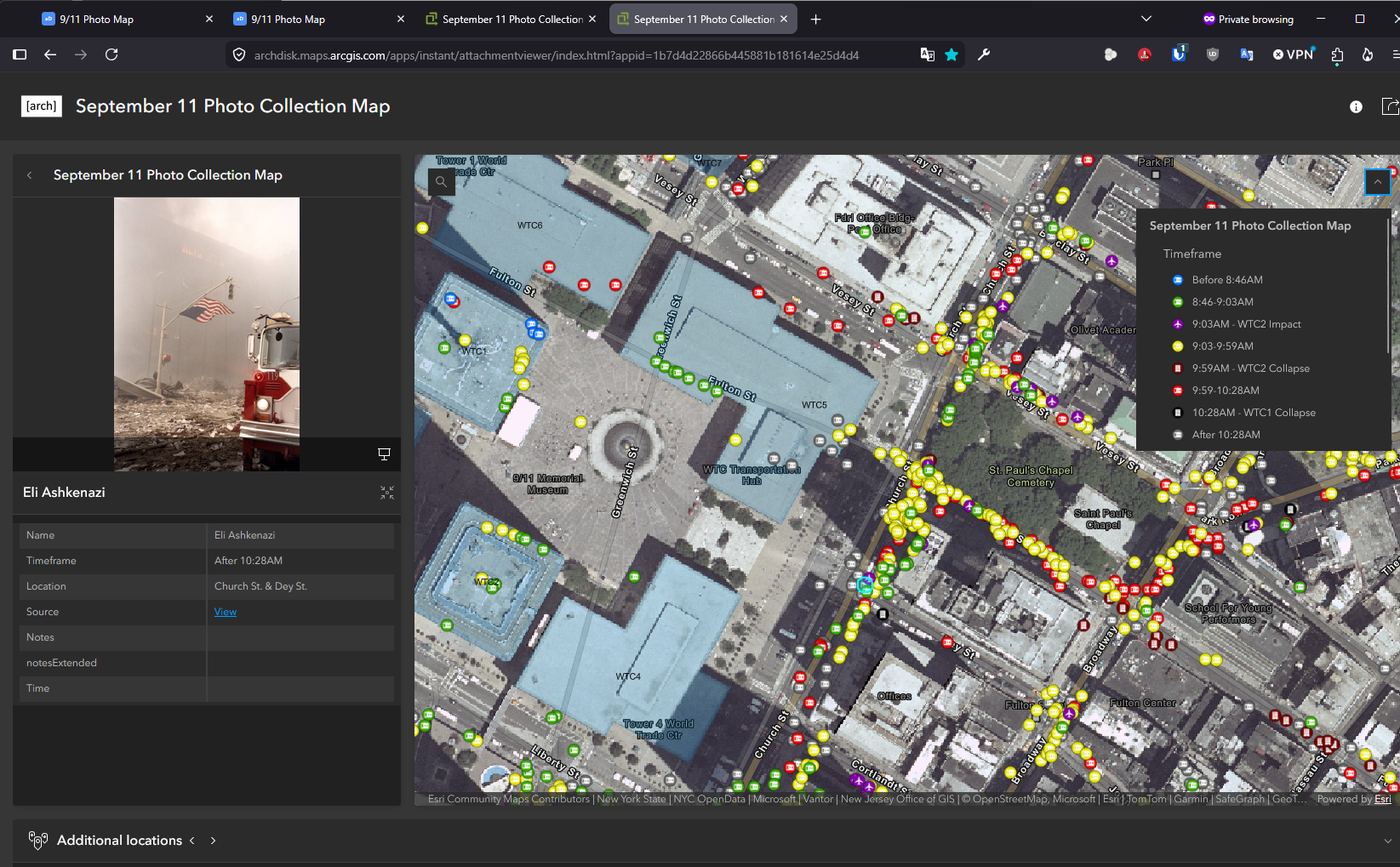This screenshot has height=867, width=1400.
Task: Click the address bar URL field
Action: 557,55
